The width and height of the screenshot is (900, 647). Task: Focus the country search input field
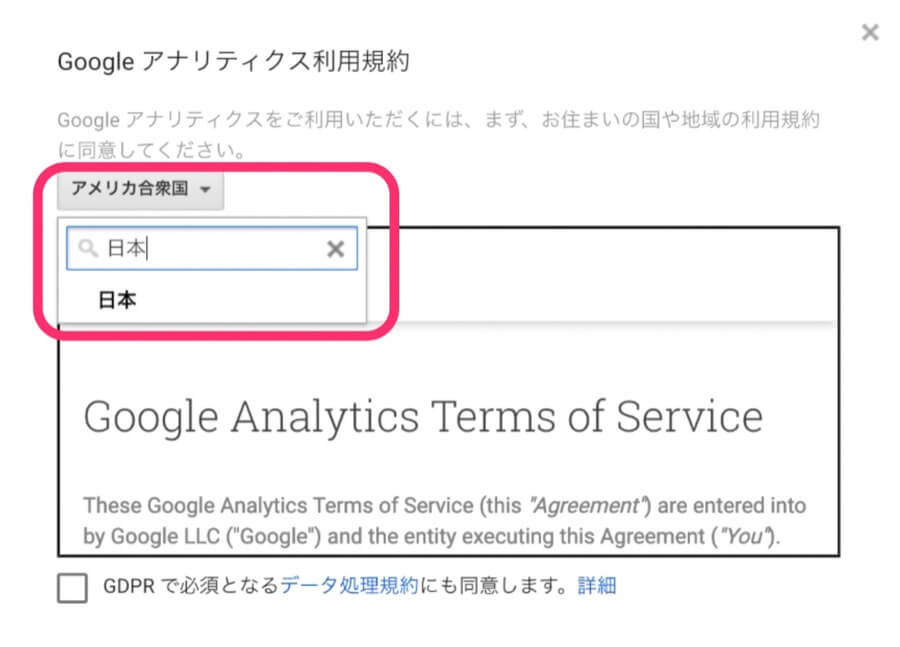[210, 250]
